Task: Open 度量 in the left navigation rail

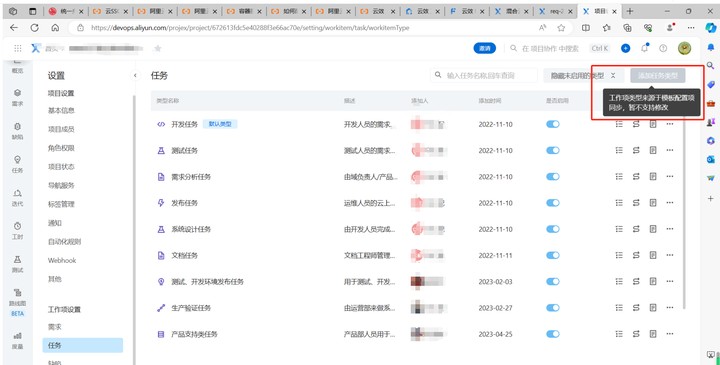Action: coord(17,340)
